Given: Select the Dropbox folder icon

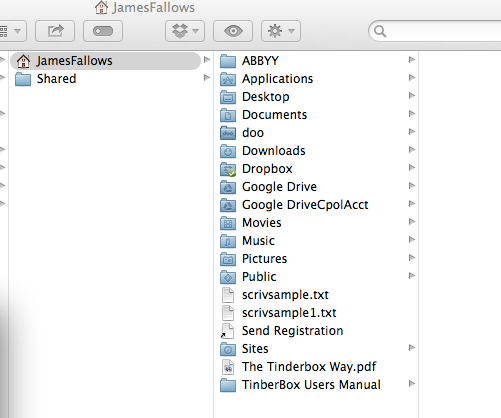Looking at the screenshot, I should pos(228,169).
